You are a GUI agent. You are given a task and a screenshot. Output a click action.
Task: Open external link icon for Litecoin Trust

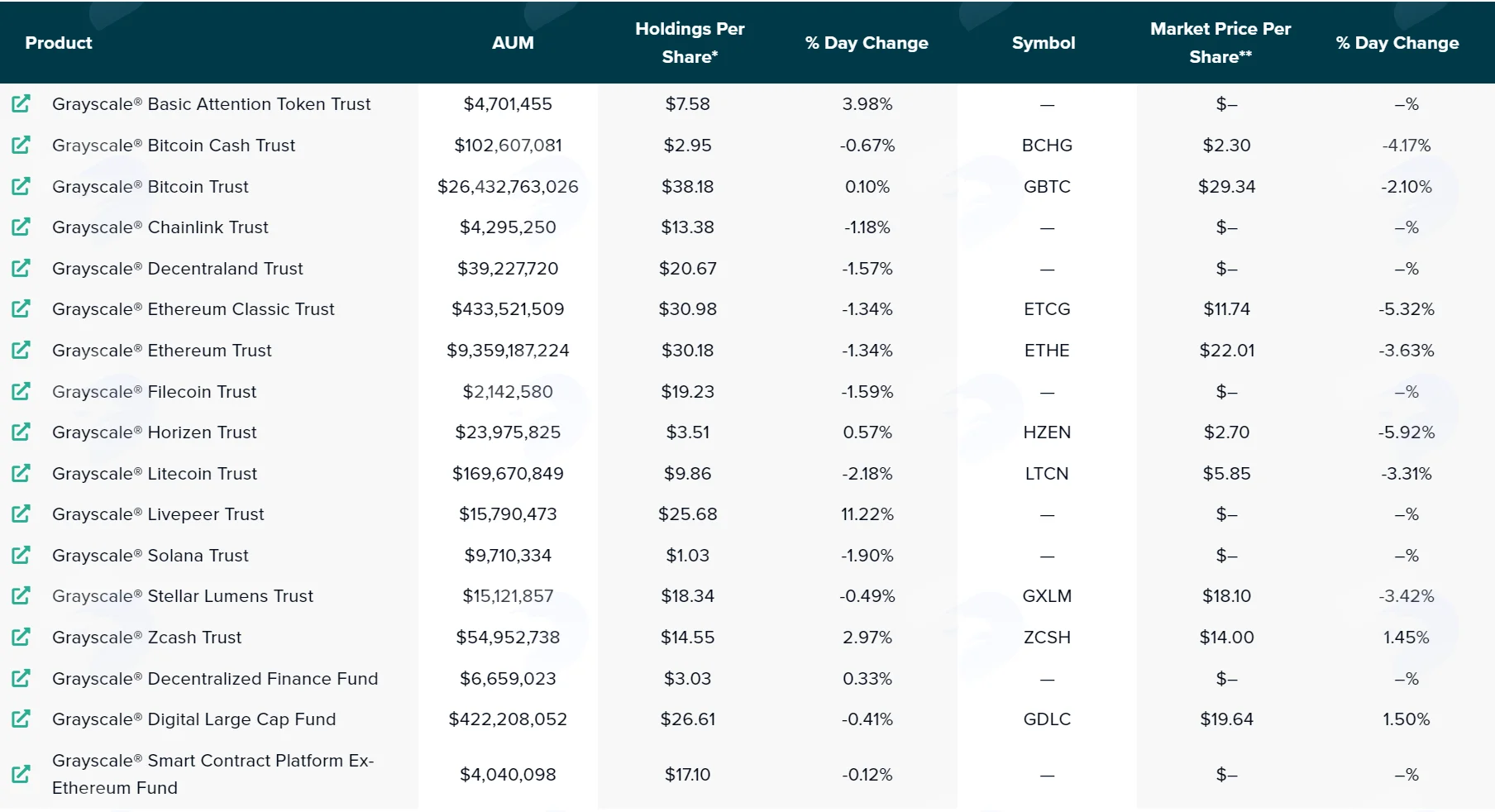click(21, 473)
